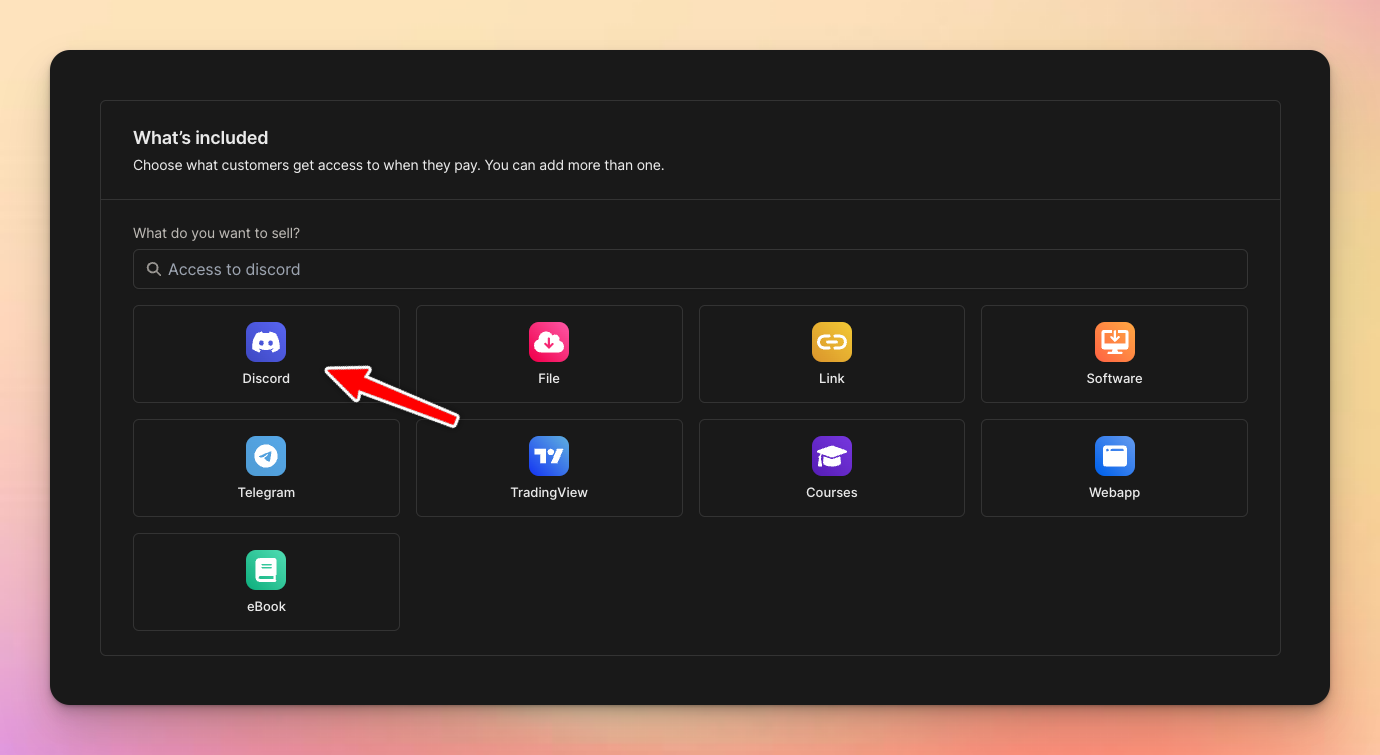
Task: Choose Discord as what to sell
Action: pos(266,354)
